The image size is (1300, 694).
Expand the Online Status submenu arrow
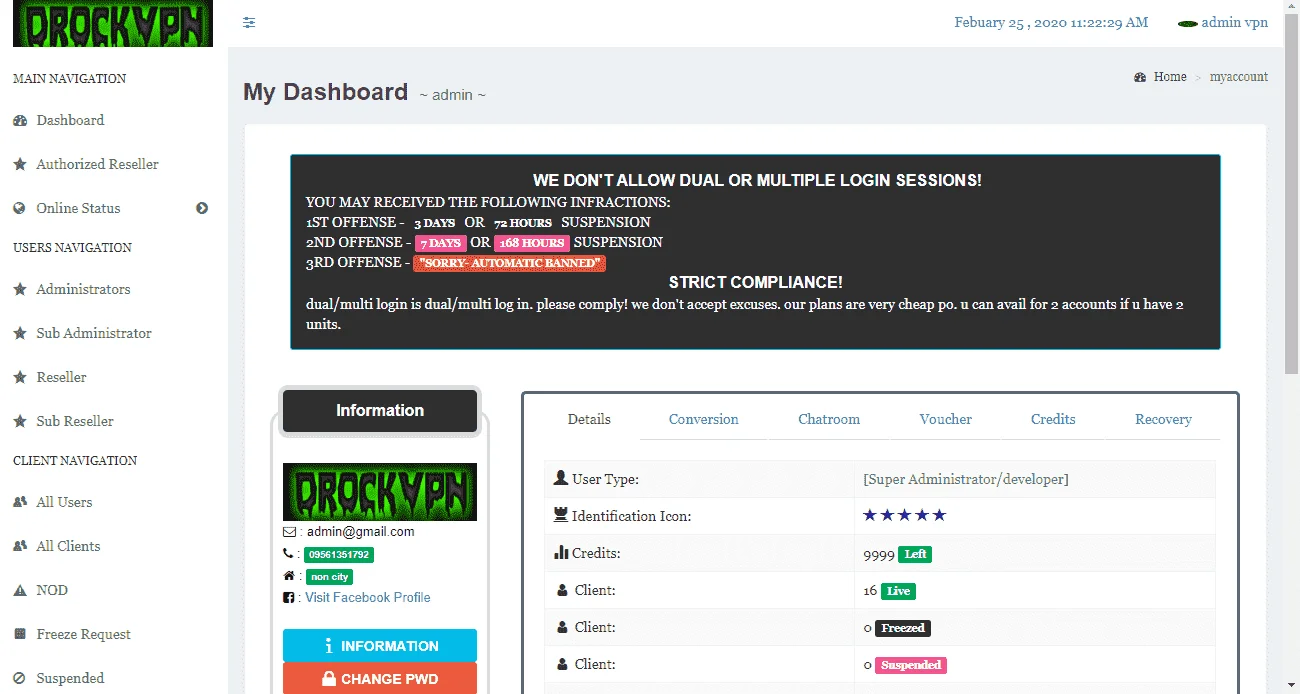[x=202, y=208]
